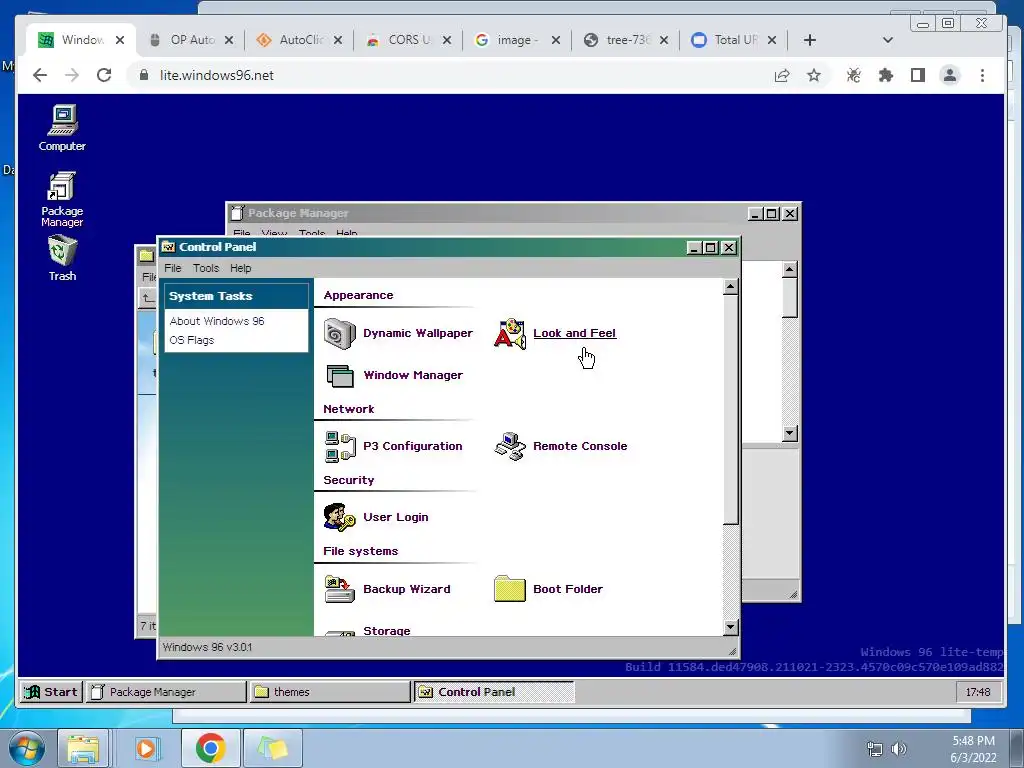Select the Trash desktop icon
This screenshot has width=1024, height=768.
[x=62, y=259]
